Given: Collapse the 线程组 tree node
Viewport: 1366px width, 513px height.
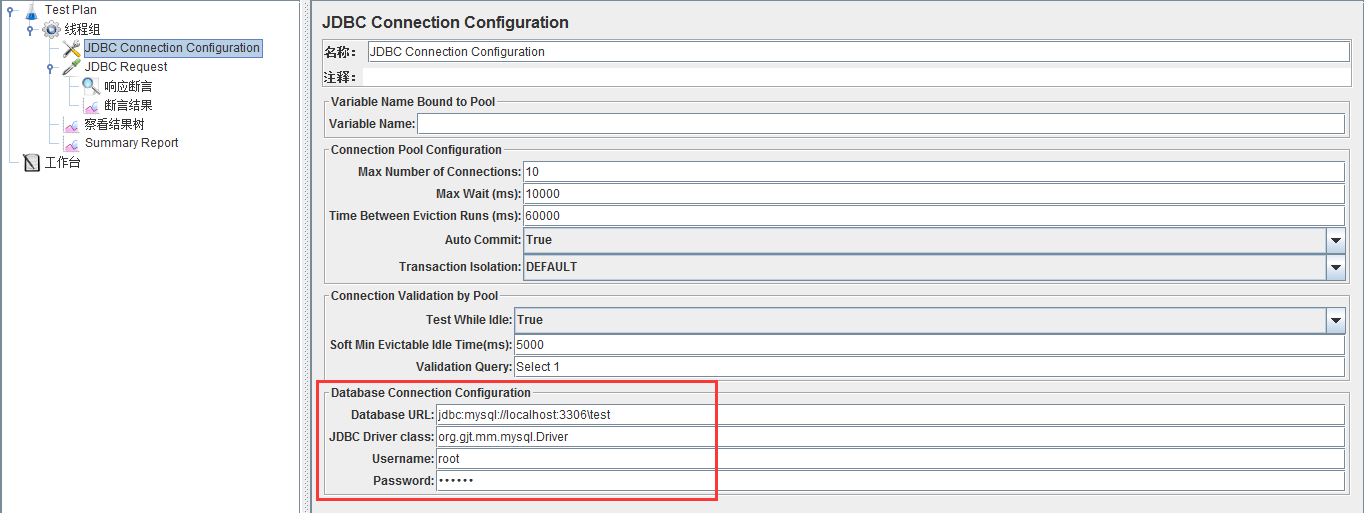Looking at the screenshot, I should [x=30, y=30].
